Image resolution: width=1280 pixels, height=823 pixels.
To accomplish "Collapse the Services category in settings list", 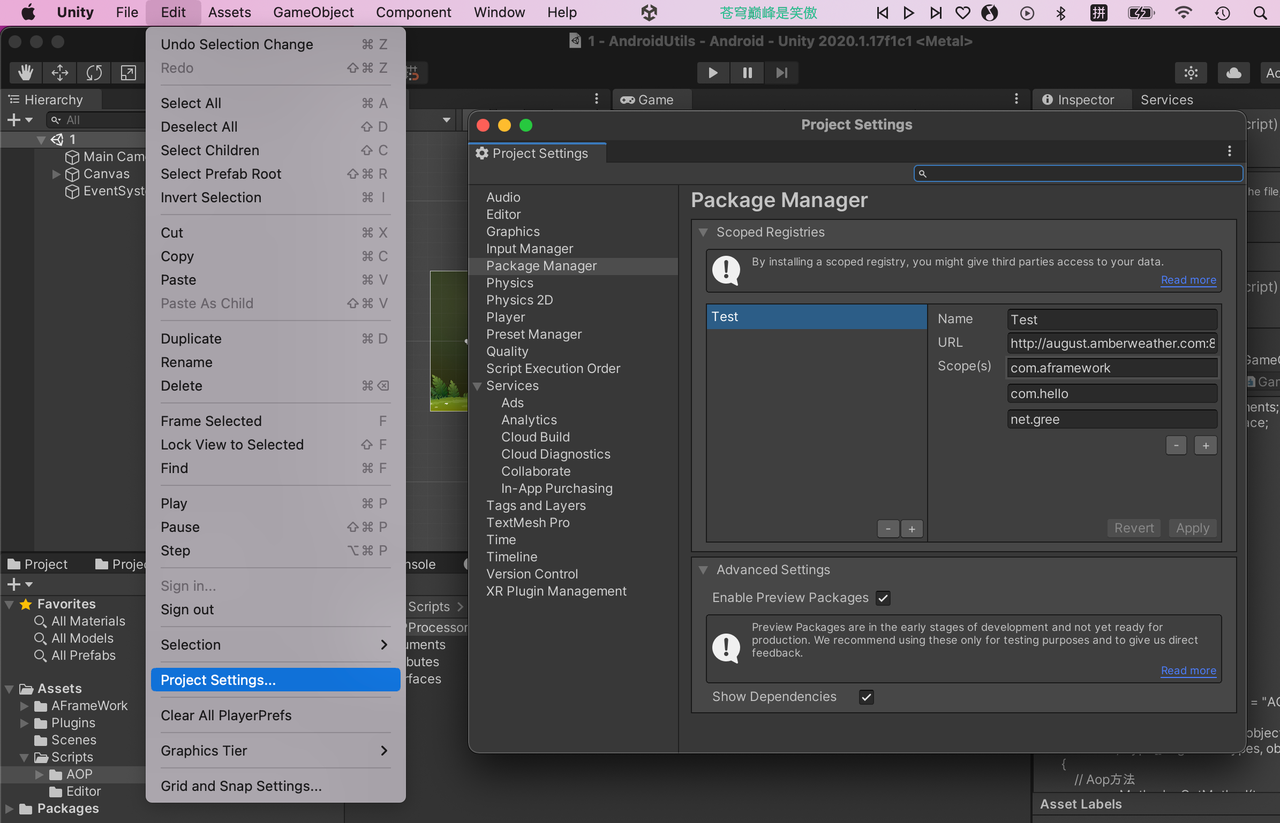I will [x=476, y=386].
